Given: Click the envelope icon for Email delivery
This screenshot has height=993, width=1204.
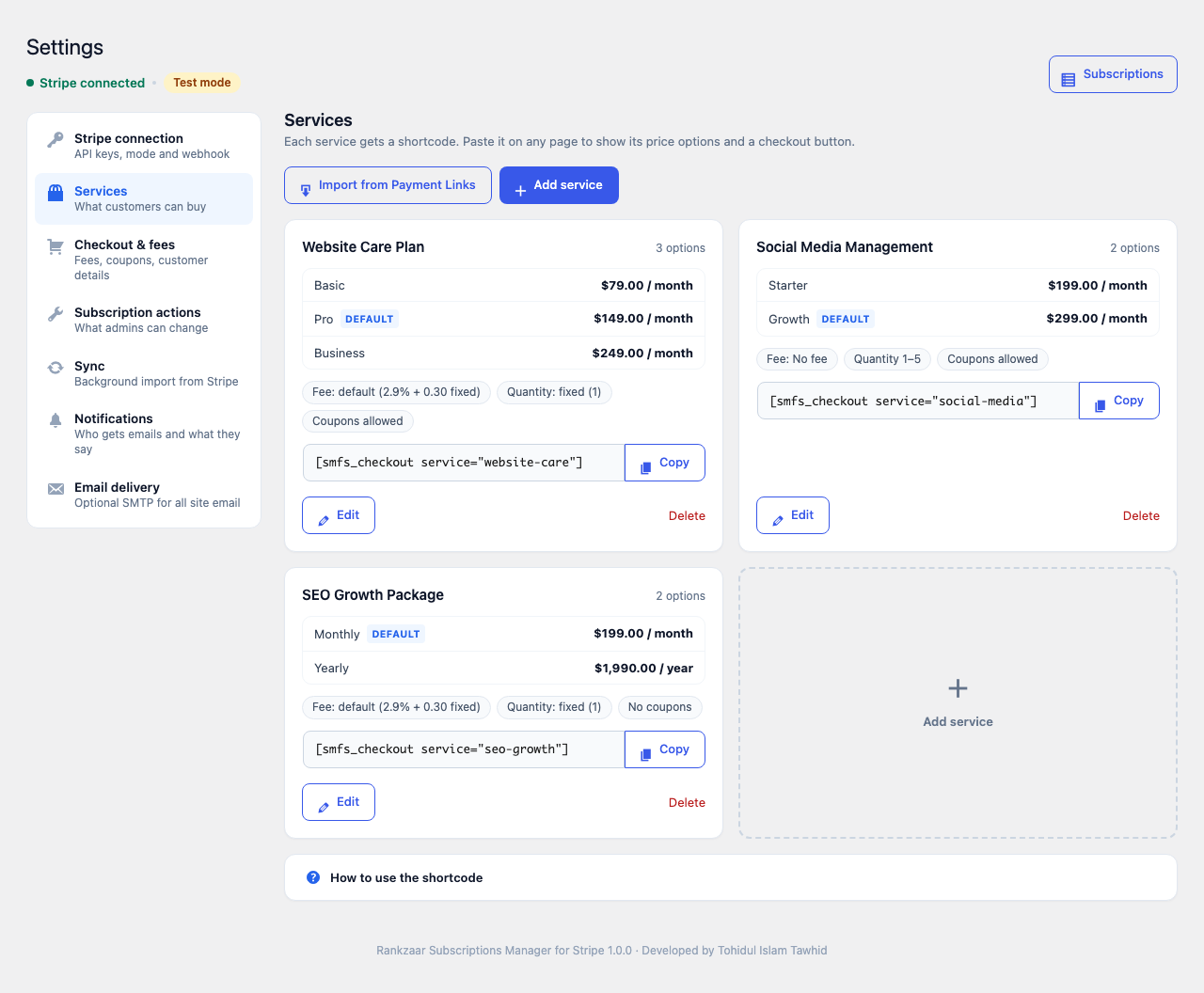Looking at the screenshot, I should click(55, 489).
